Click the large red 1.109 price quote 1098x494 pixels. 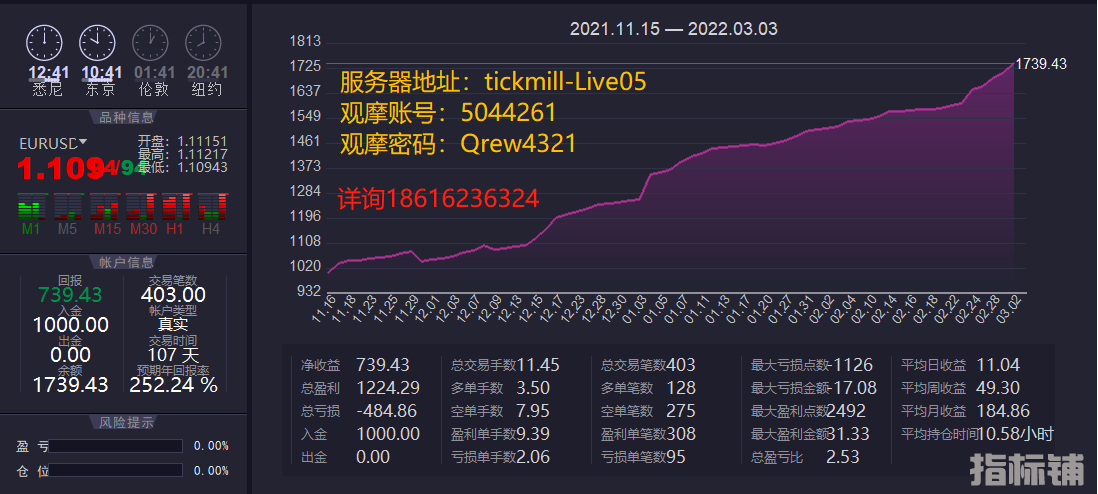point(60,168)
